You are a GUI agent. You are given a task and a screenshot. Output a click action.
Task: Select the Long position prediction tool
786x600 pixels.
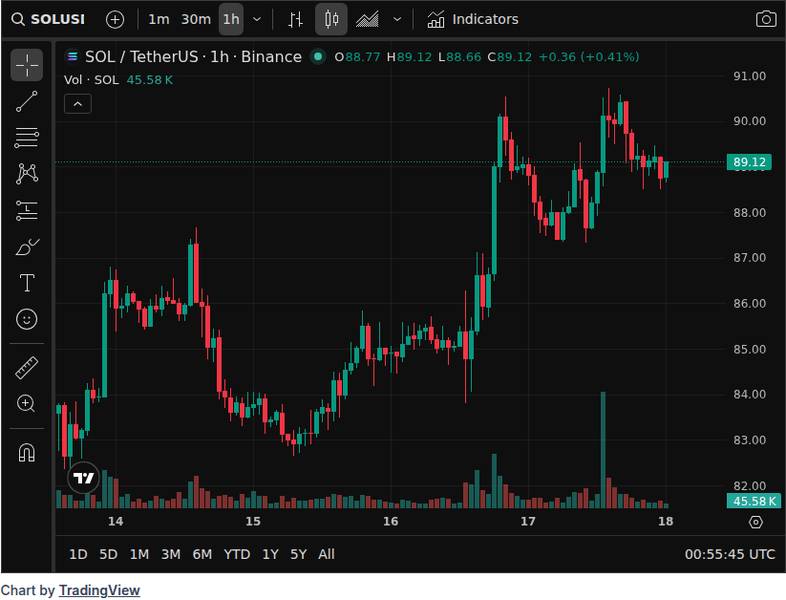coord(27,211)
